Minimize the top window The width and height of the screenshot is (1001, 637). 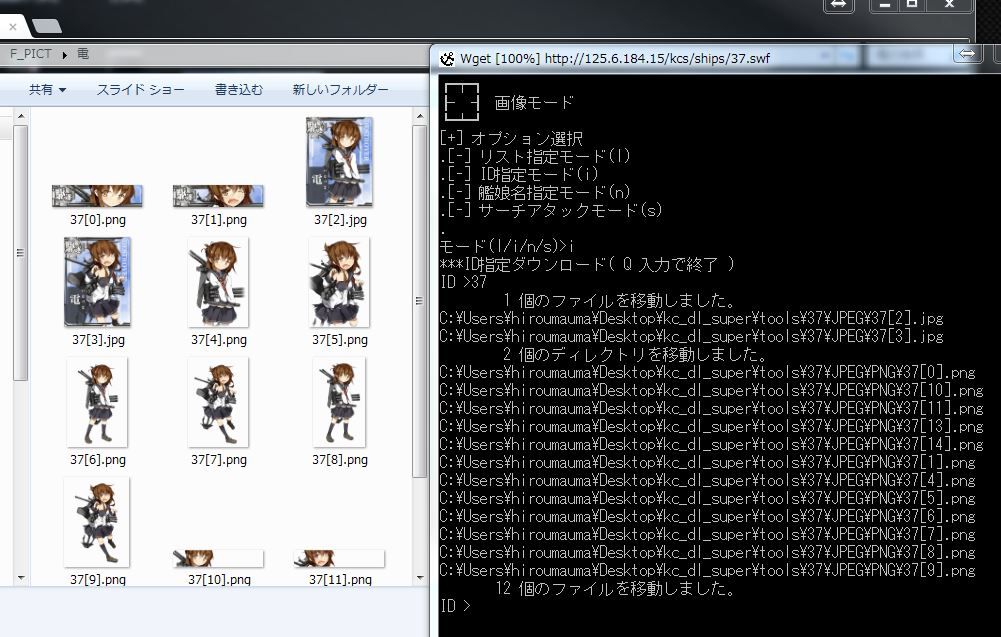point(885,5)
